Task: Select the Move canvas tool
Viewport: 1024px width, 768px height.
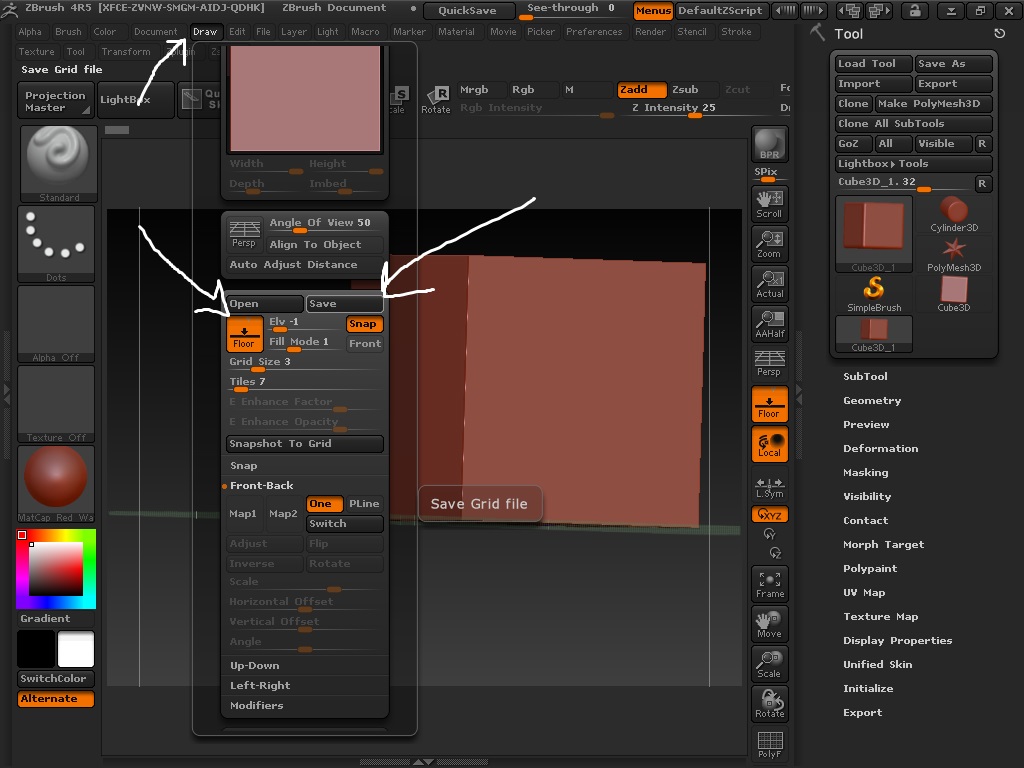Action: point(769,624)
